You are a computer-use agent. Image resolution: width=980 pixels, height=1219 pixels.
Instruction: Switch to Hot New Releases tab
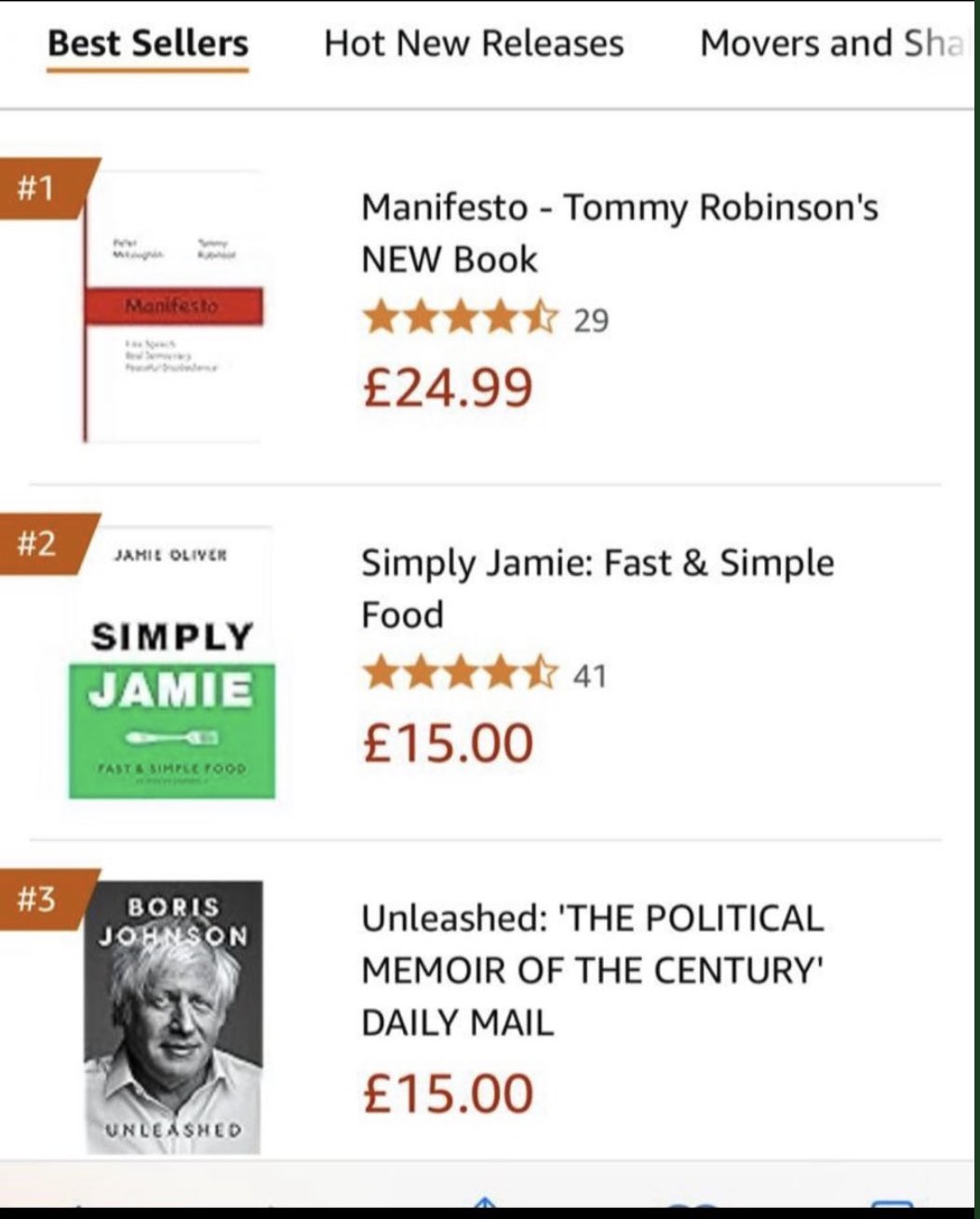[x=474, y=44]
